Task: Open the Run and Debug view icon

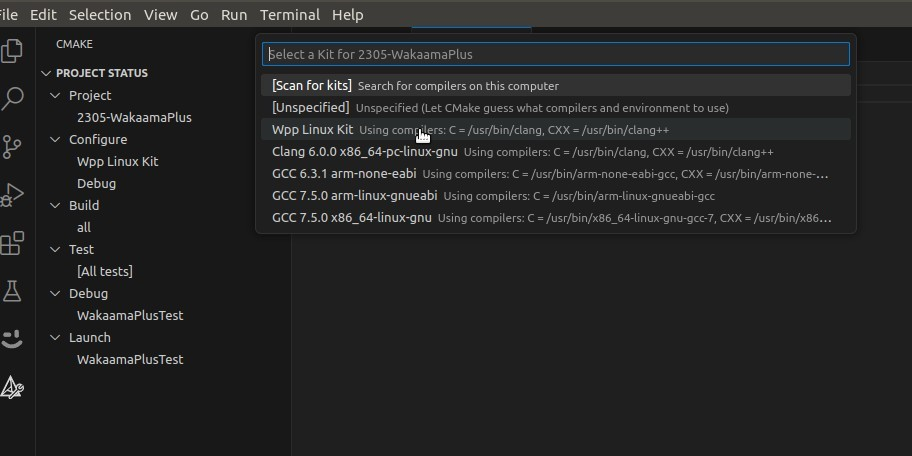Action: point(13,195)
